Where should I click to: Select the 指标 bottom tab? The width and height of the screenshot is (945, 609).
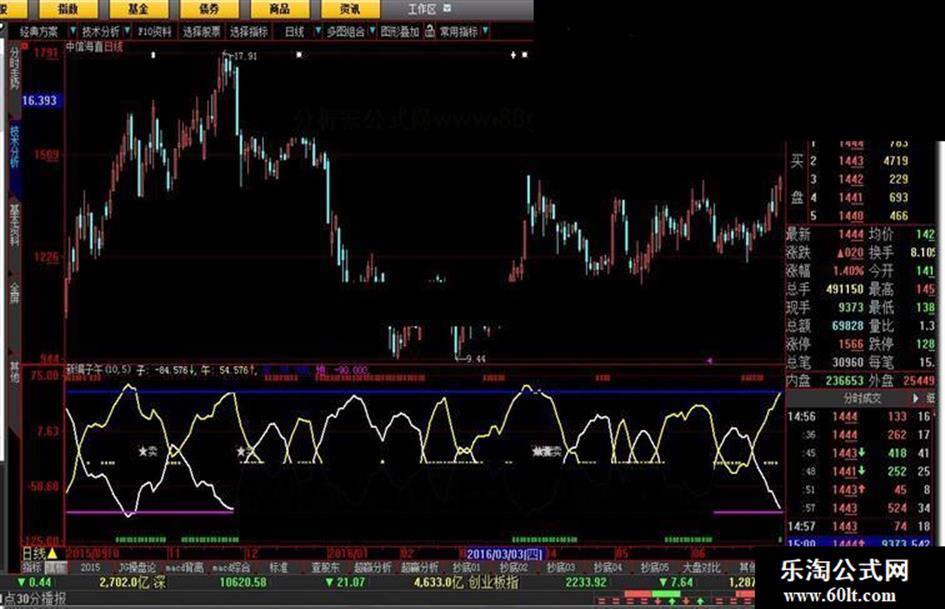(31, 567)
